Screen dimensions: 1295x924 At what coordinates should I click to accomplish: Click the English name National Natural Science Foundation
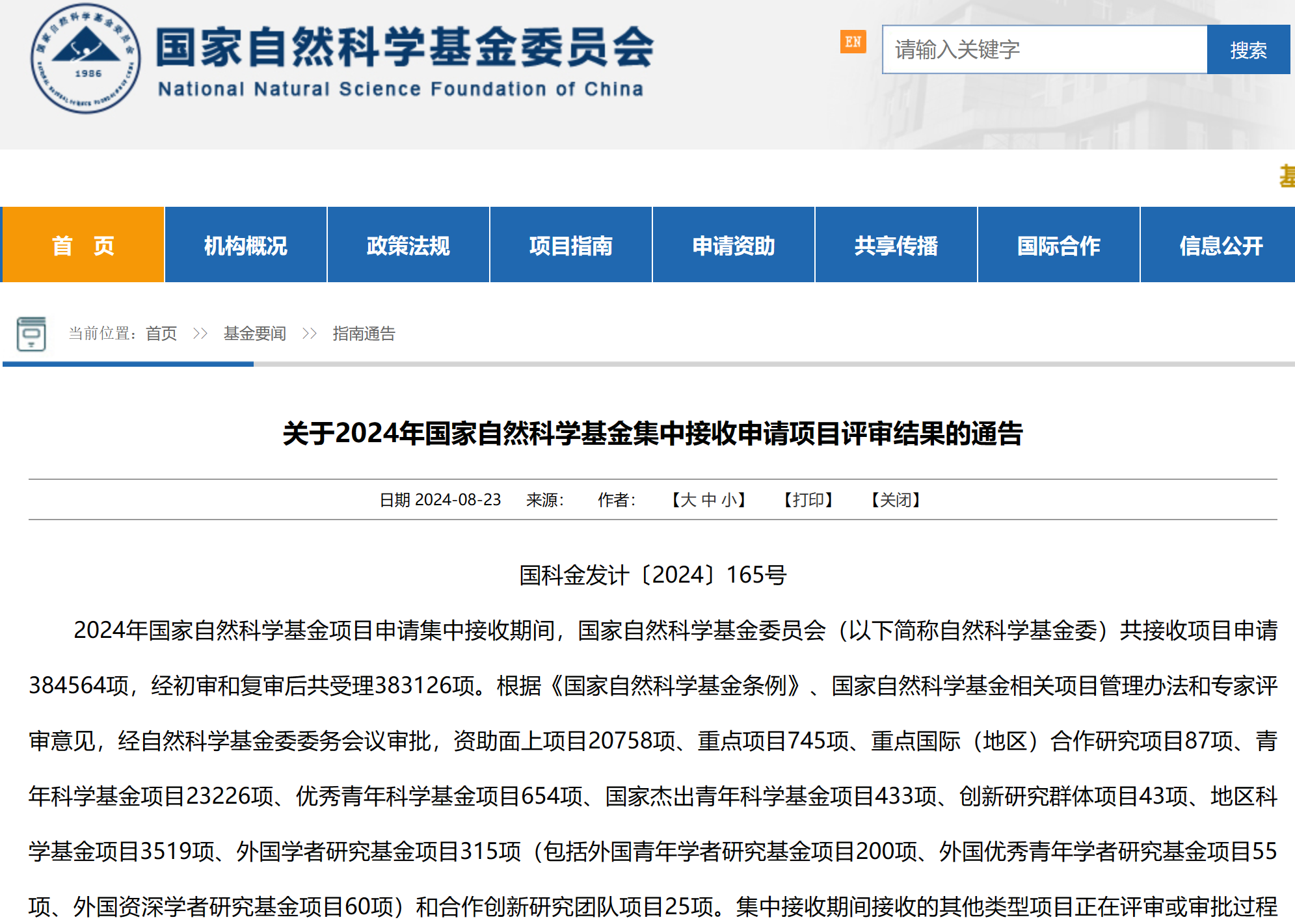coord(401,88)
